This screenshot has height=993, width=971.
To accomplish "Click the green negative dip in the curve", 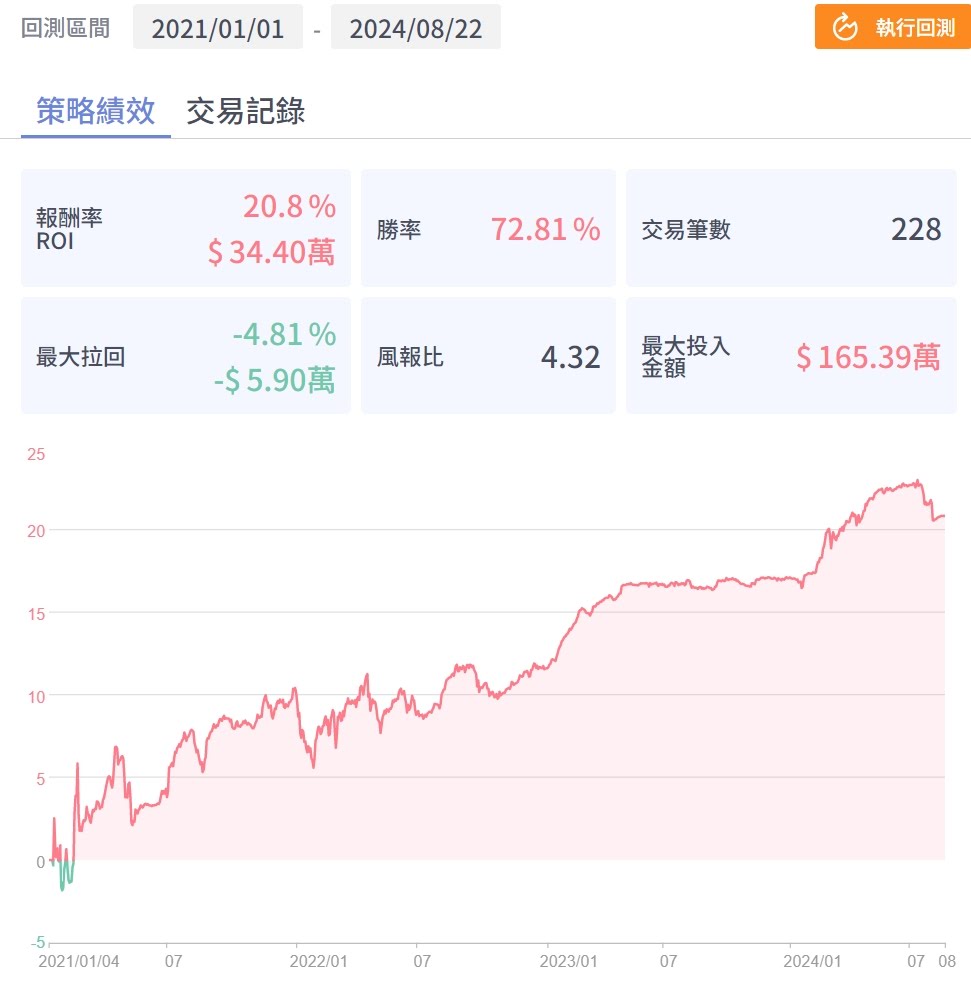I will tap(65, 878).
